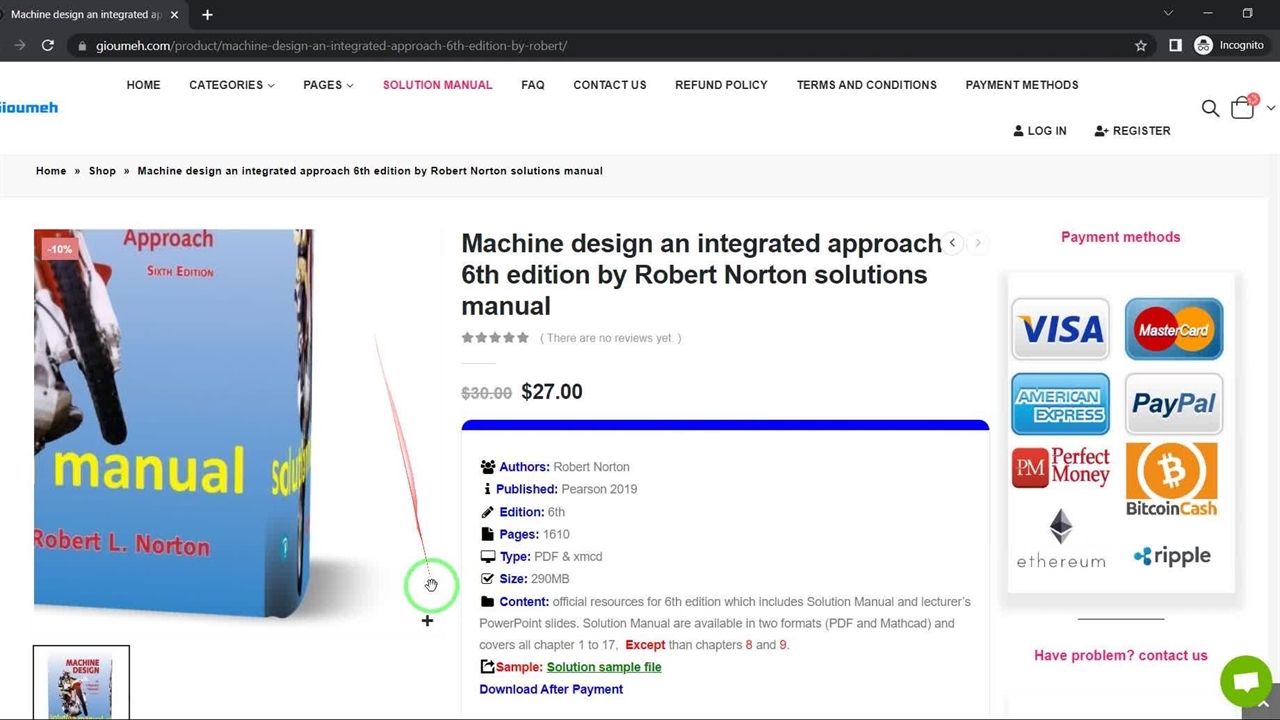Click the American Express logo

(x=1060, y=404)
